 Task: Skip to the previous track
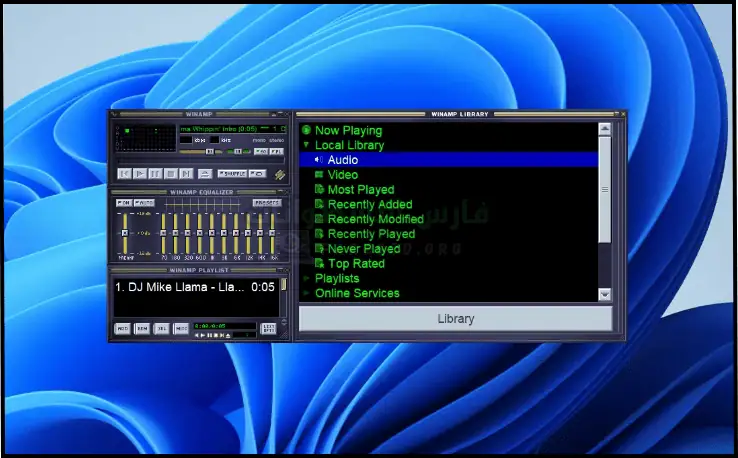point(123,173)
